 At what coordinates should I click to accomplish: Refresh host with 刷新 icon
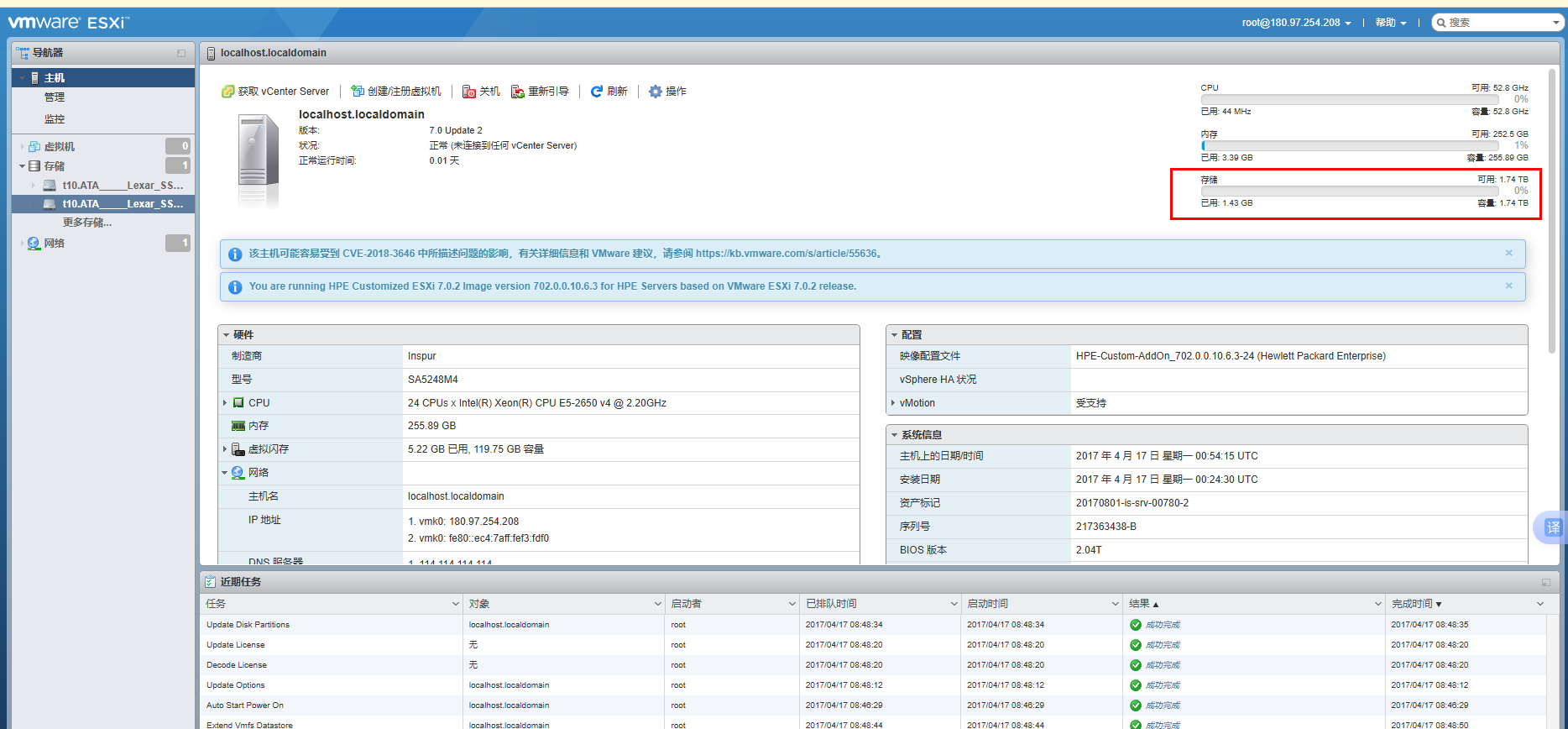597,92
